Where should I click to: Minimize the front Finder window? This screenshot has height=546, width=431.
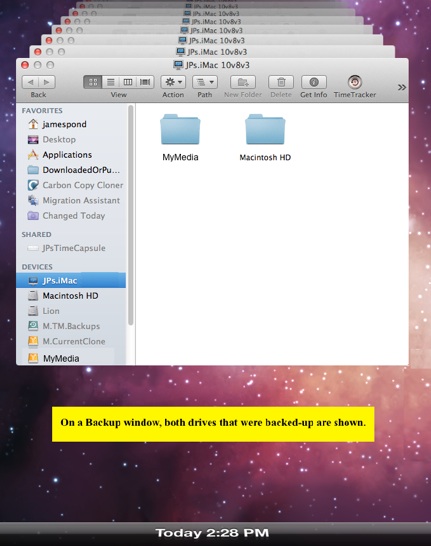38,65
